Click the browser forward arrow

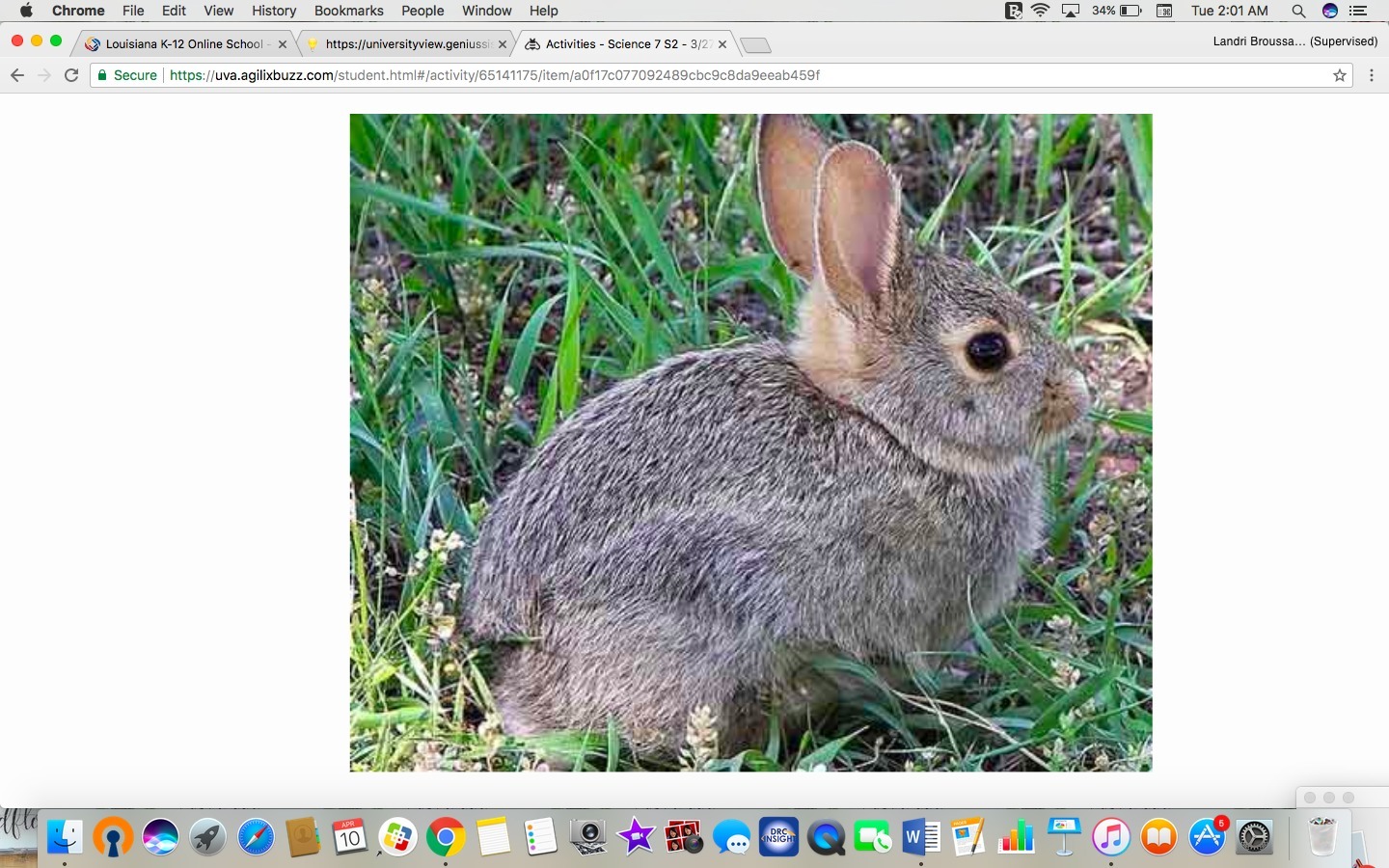pyautogui.click(x=44, y=75)
